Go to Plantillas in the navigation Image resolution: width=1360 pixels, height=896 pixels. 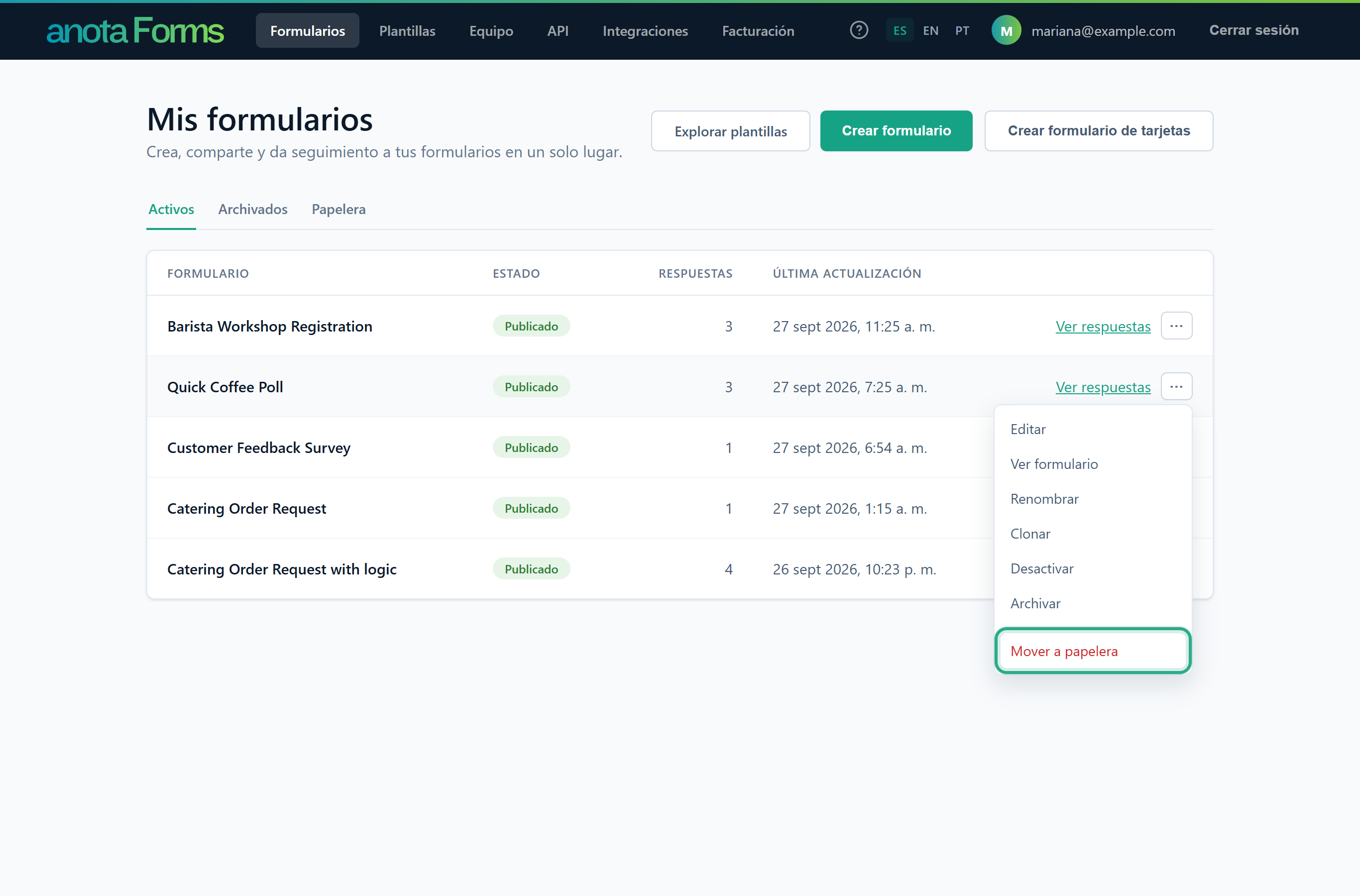coord(407,31)
